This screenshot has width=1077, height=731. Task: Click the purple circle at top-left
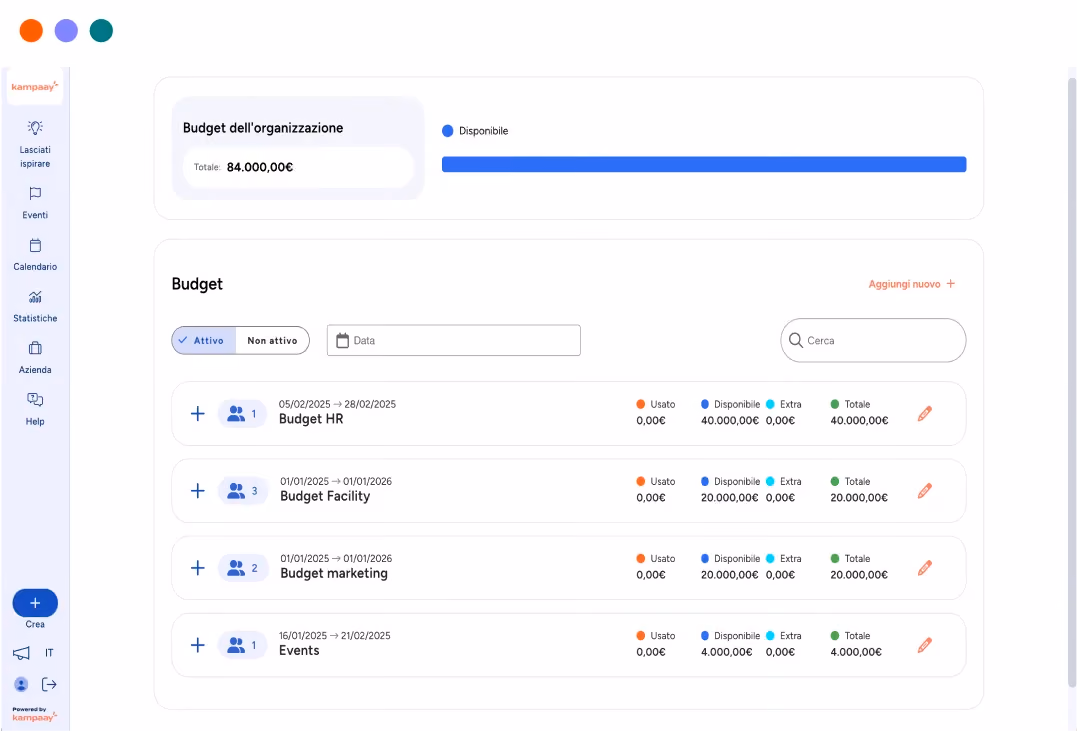coord(66,30)
